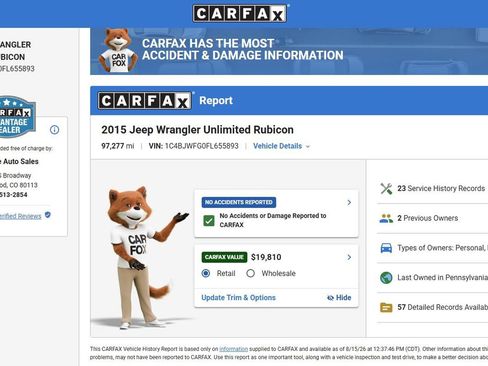Image resolution: width=488 pixels, height=366 pixels.
Task: Click the verified shield icon next to Verified Reviews
Action: pyautogui.click(x=48, y=215)
